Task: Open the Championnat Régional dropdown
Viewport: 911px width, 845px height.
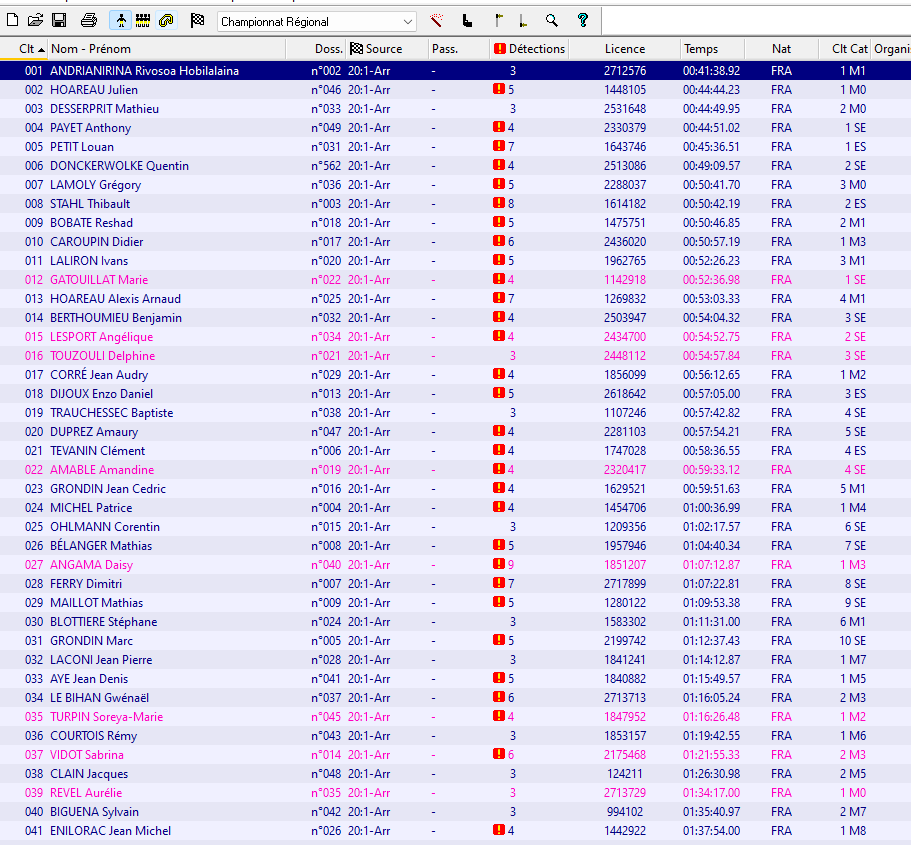Action: [317, 22]
